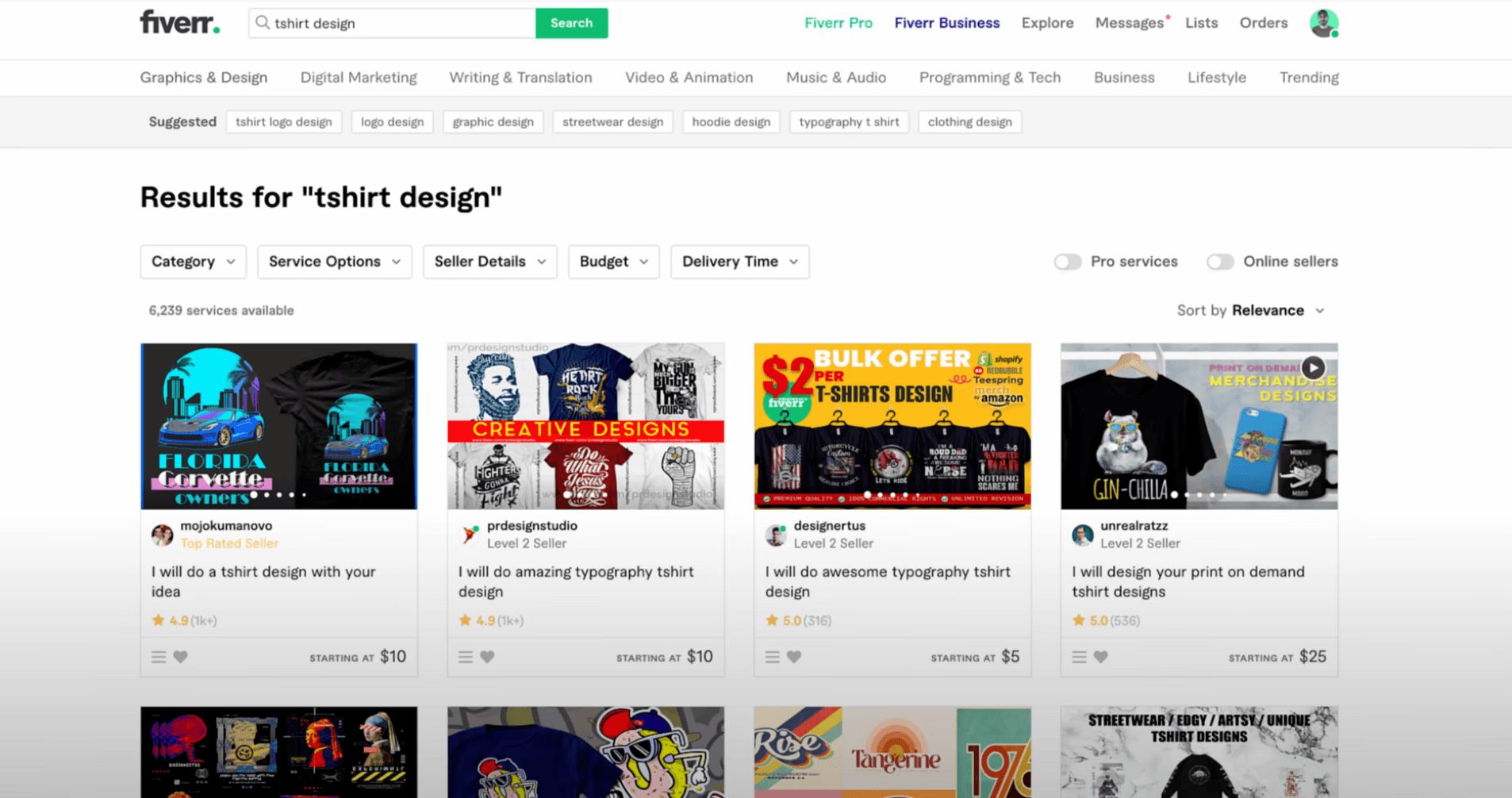
Task: Open Tangerine retro design gig thumbnail
Action: click(x=892, y=752)
